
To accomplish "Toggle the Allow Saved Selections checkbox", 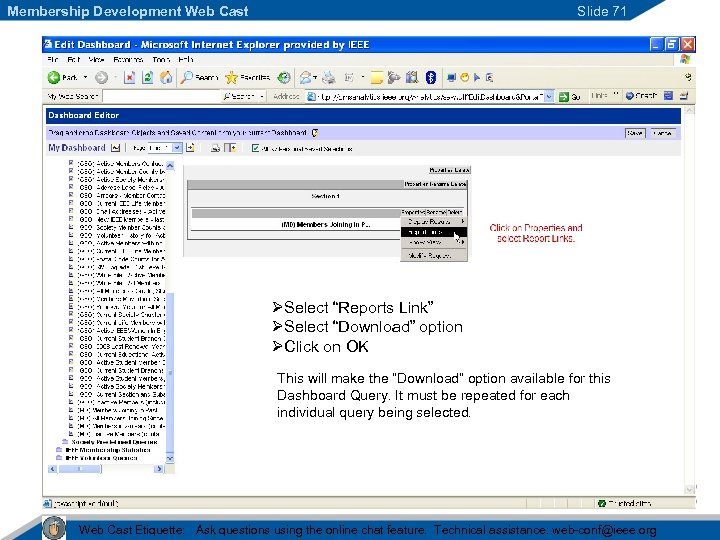I will point(255,148).
